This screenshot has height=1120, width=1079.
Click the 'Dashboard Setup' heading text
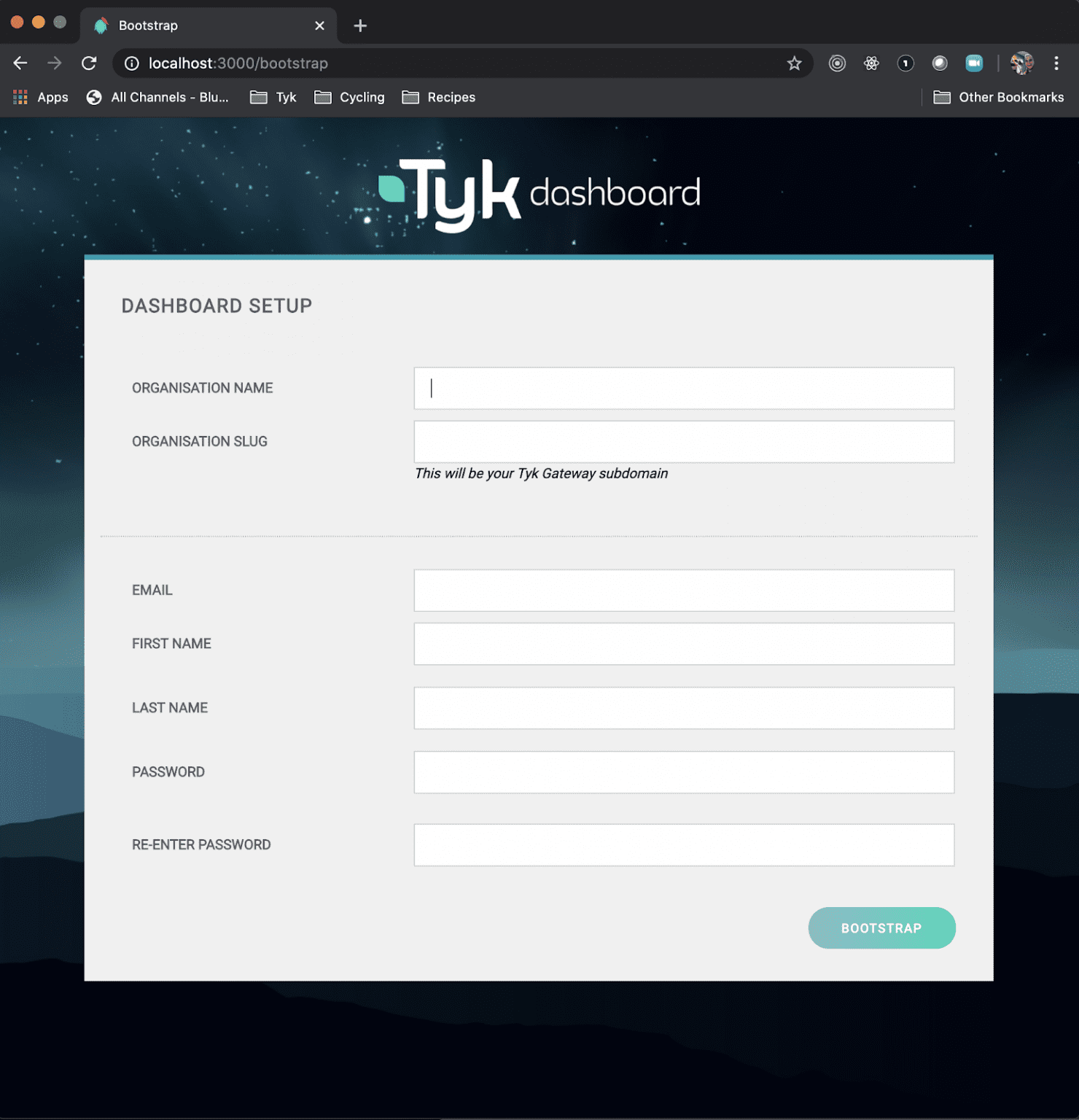click(217, 306)
